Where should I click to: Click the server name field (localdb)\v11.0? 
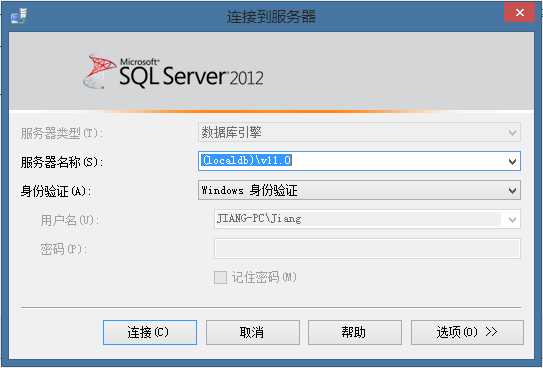359,161
